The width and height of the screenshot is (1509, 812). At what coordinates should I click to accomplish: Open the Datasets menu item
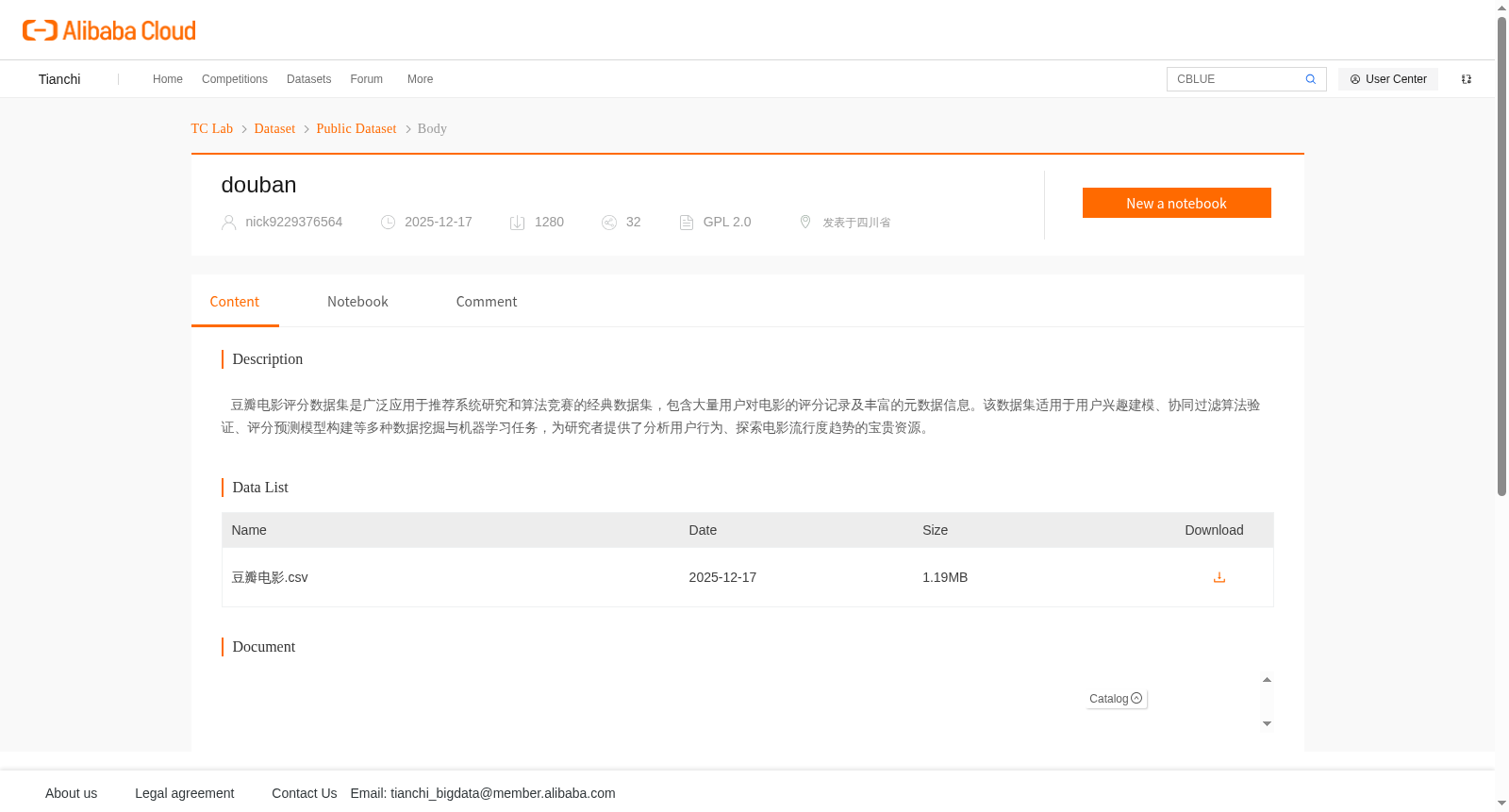308,79
